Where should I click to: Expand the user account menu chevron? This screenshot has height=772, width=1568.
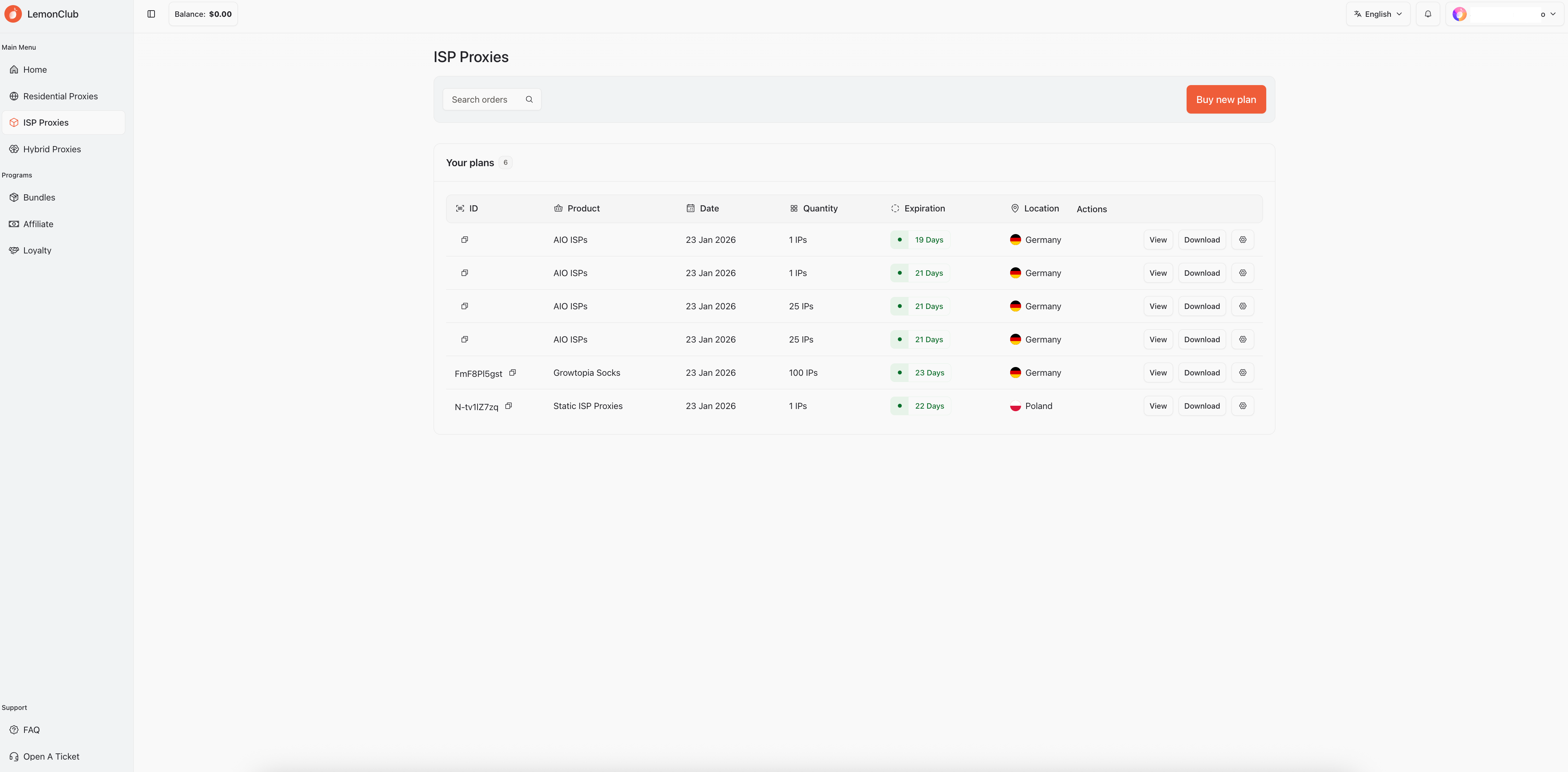click(1553, 14)
